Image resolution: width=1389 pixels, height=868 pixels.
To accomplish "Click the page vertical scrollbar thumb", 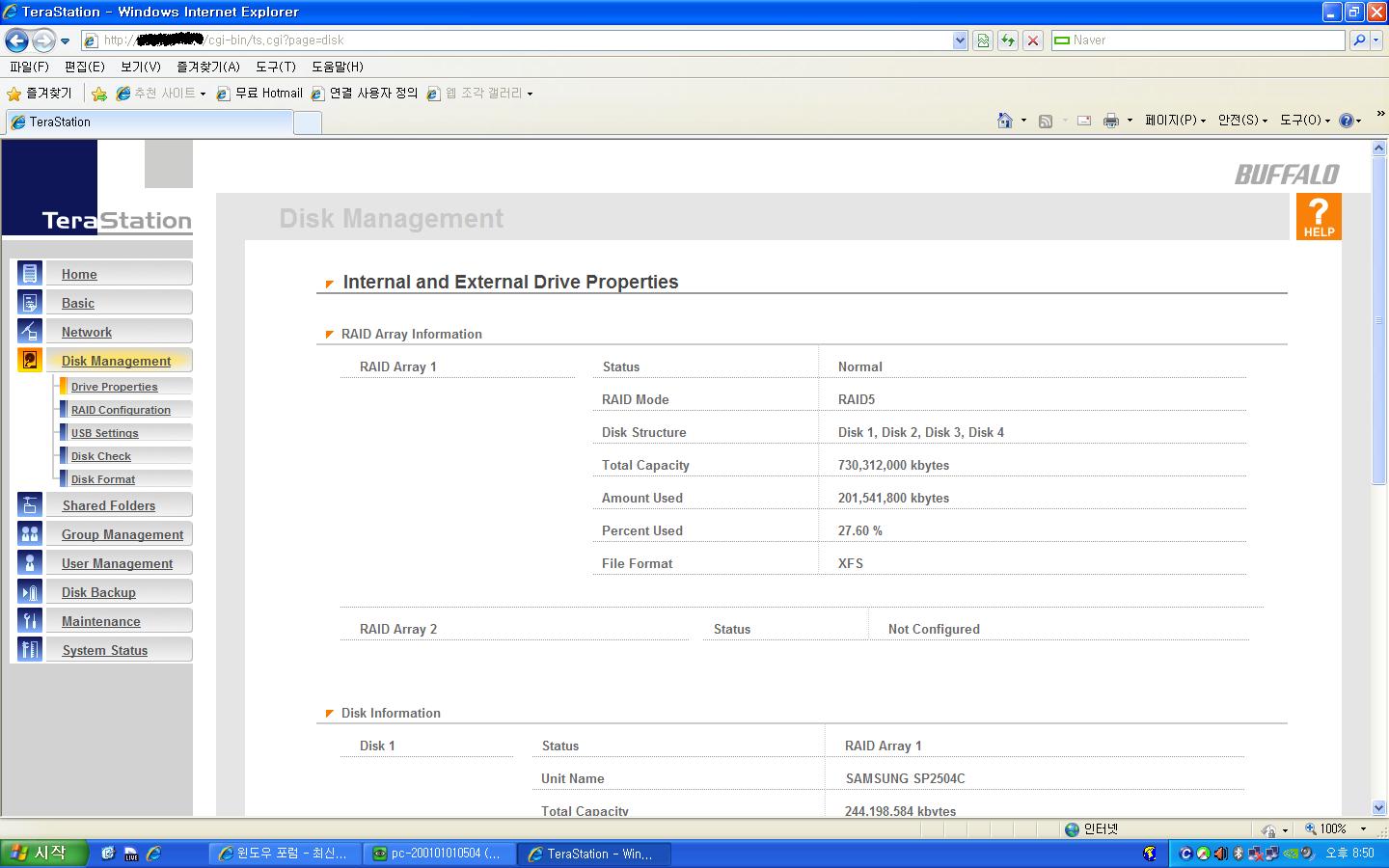I will point(1378,321).
